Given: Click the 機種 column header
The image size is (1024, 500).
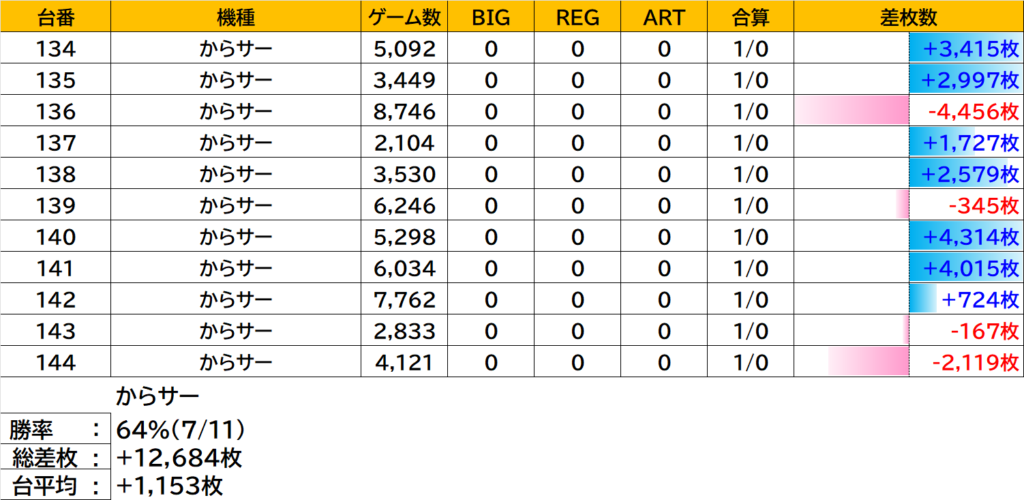Looking at the screenshot, I should [235, 17].
